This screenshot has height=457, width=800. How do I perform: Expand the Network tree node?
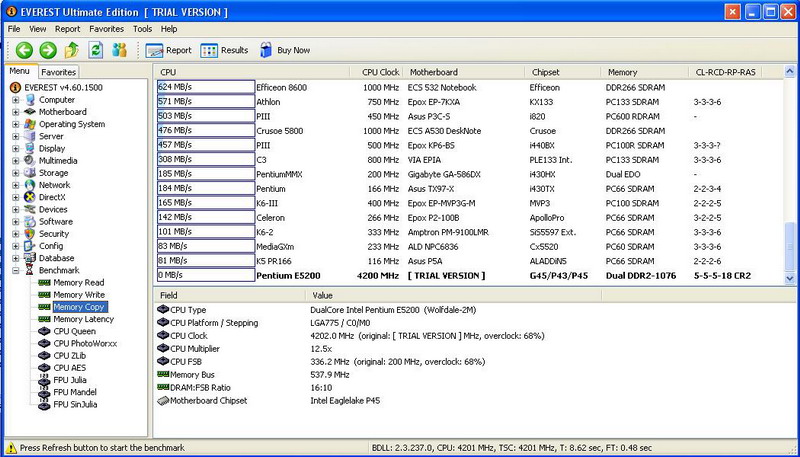click(x=16, y=185)
